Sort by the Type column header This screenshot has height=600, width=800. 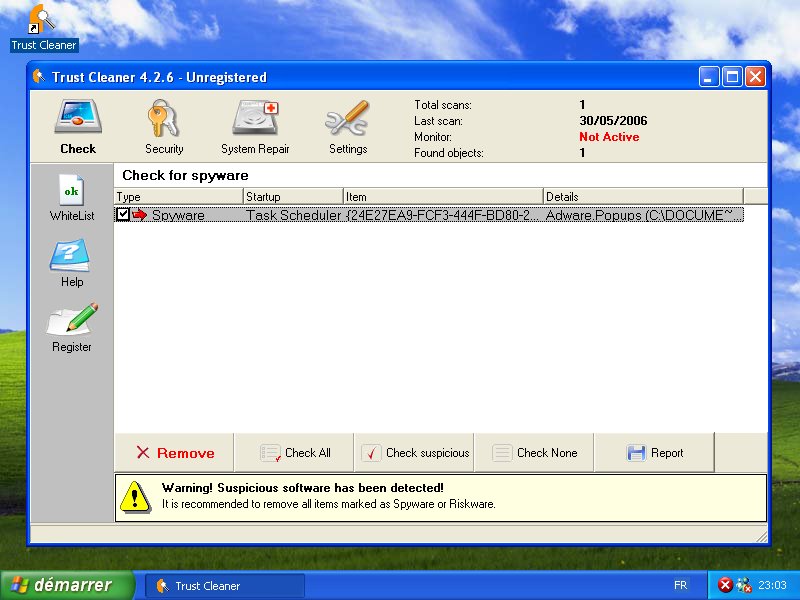point(179,196)
